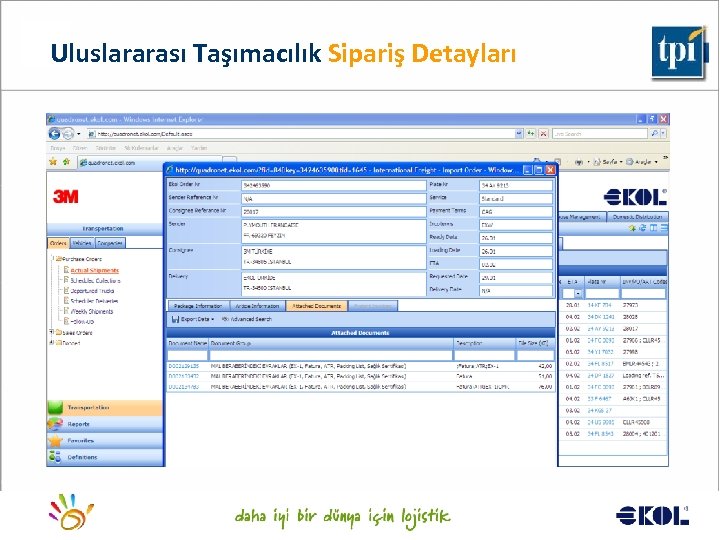
Task: Open the Yardım menu in browser menu bar
Action: tap(199, 148)
